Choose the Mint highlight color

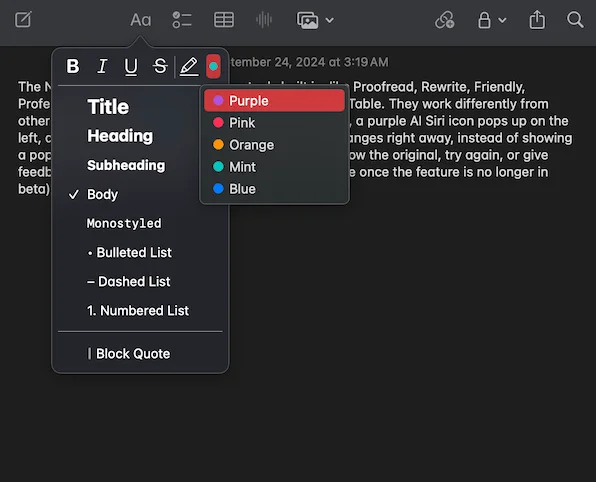274,167
